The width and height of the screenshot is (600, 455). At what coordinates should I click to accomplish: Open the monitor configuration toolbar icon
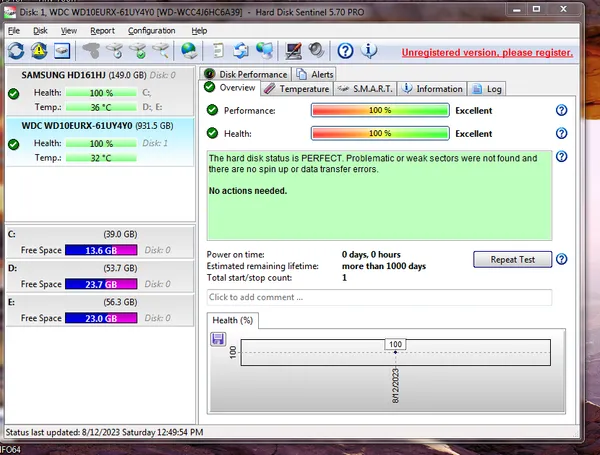(x=293, y=51)
